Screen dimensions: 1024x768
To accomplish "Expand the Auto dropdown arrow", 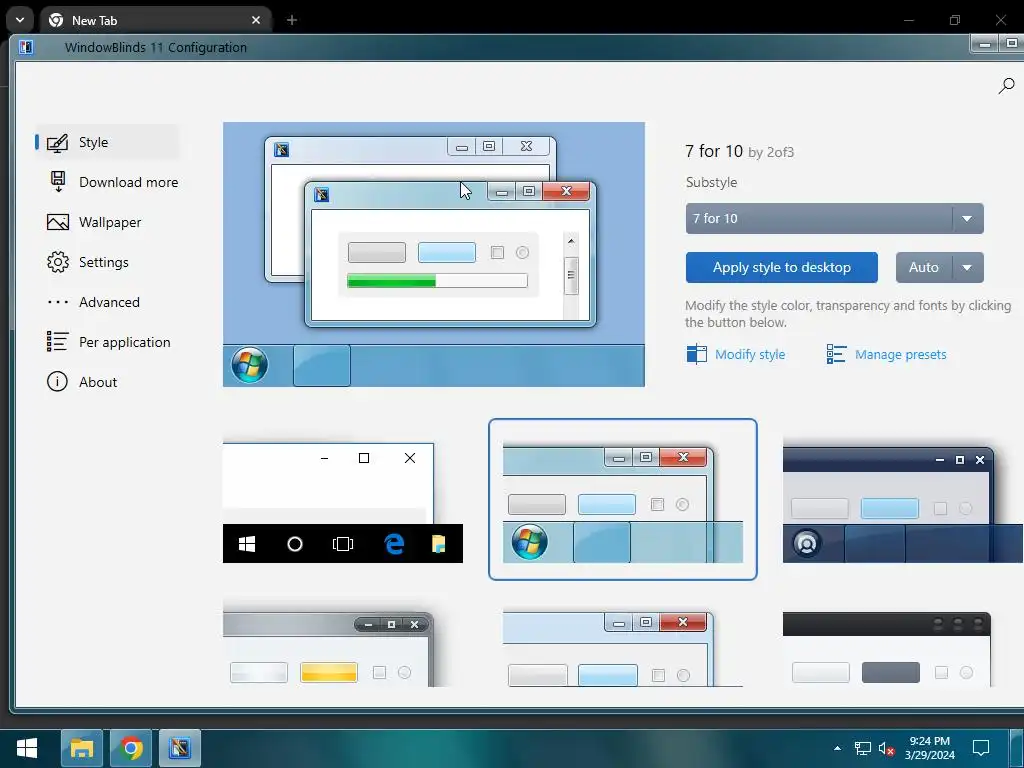I will point(968,268).
